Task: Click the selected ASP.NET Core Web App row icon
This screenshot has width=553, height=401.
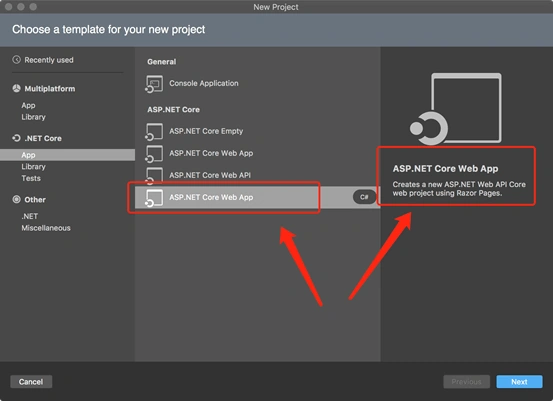Action: (154, 198)
